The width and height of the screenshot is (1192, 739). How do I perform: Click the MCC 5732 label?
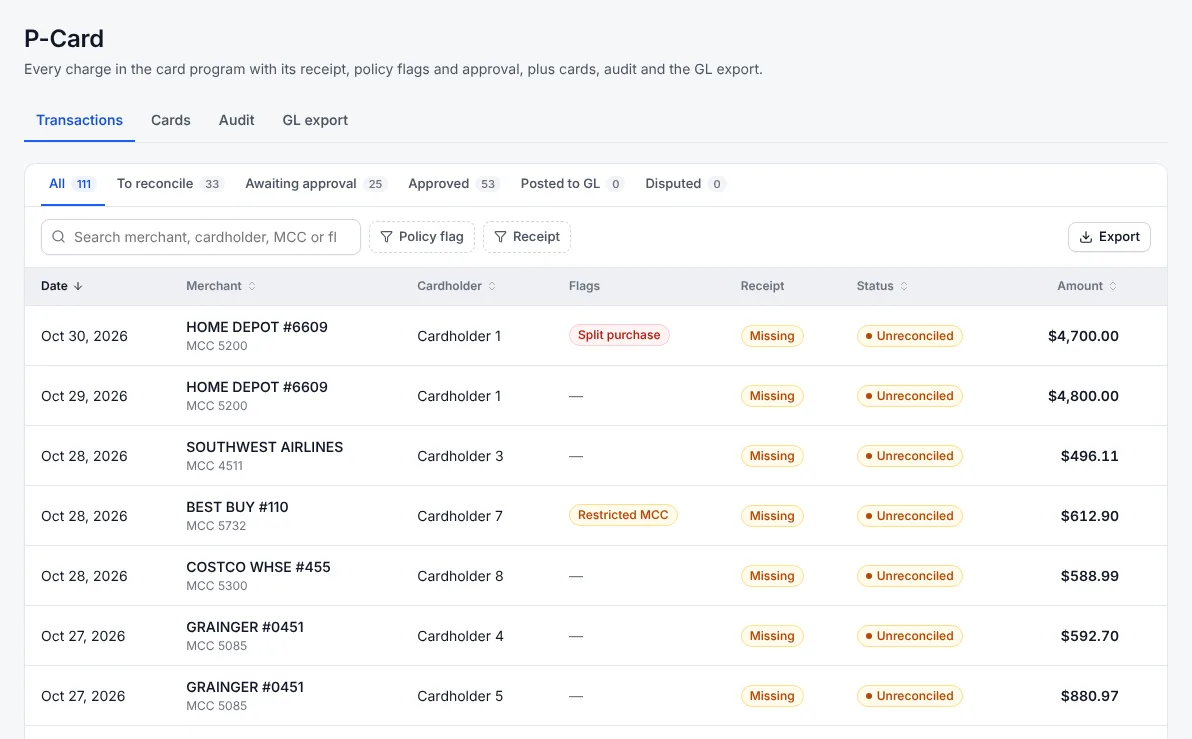point(216,526)
